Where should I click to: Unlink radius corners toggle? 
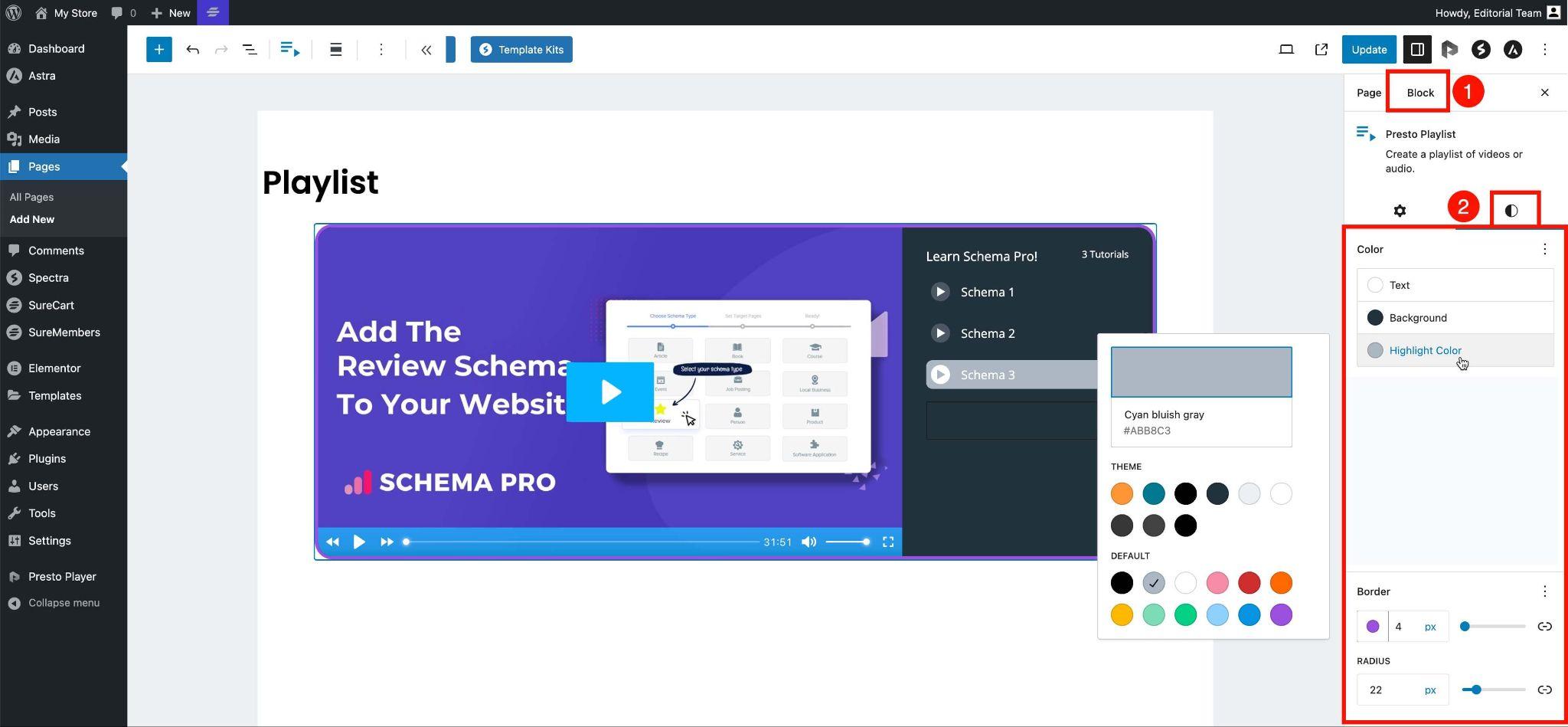[1544, 689]
